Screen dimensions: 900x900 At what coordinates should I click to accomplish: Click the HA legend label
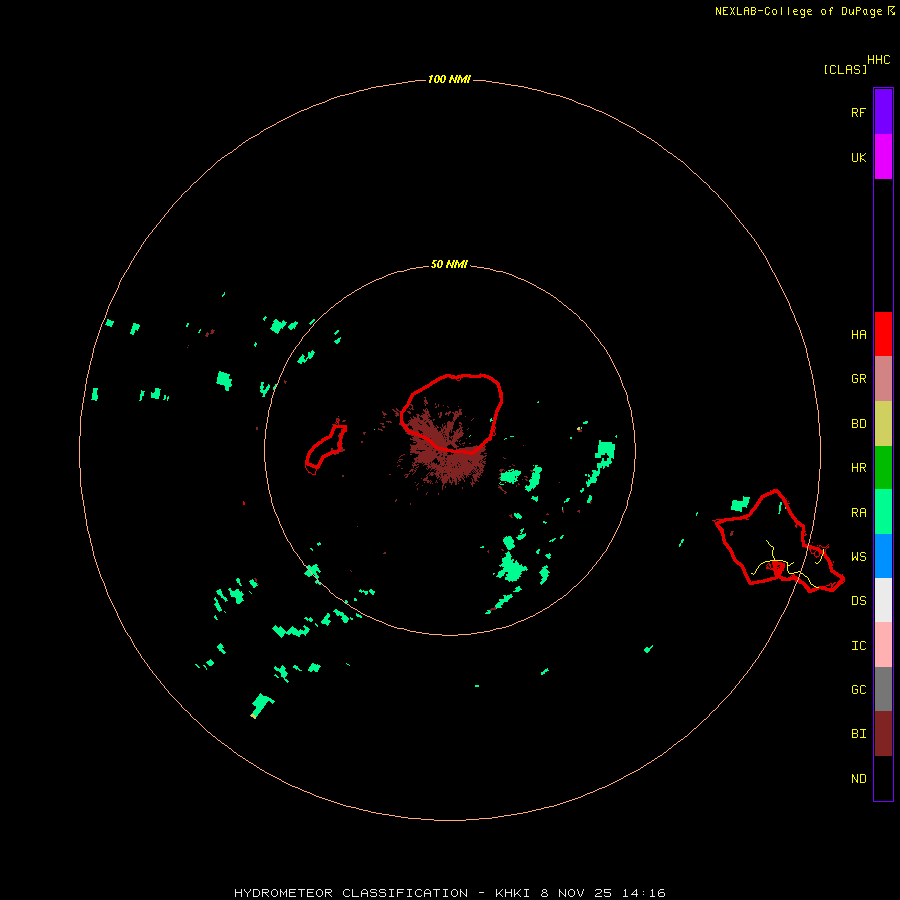click(x=858, y=334)
